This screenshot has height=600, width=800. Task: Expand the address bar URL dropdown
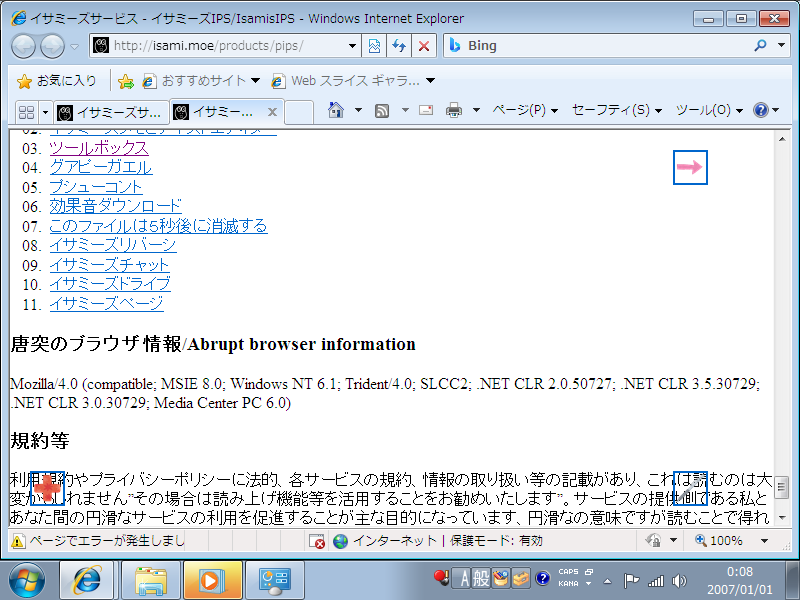352,46
